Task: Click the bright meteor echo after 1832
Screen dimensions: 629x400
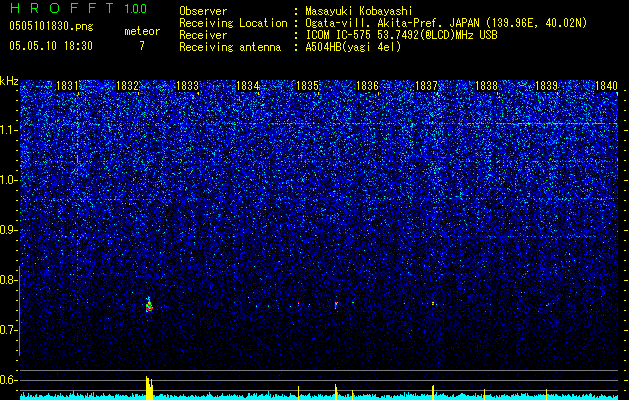Action: point(149,305)
